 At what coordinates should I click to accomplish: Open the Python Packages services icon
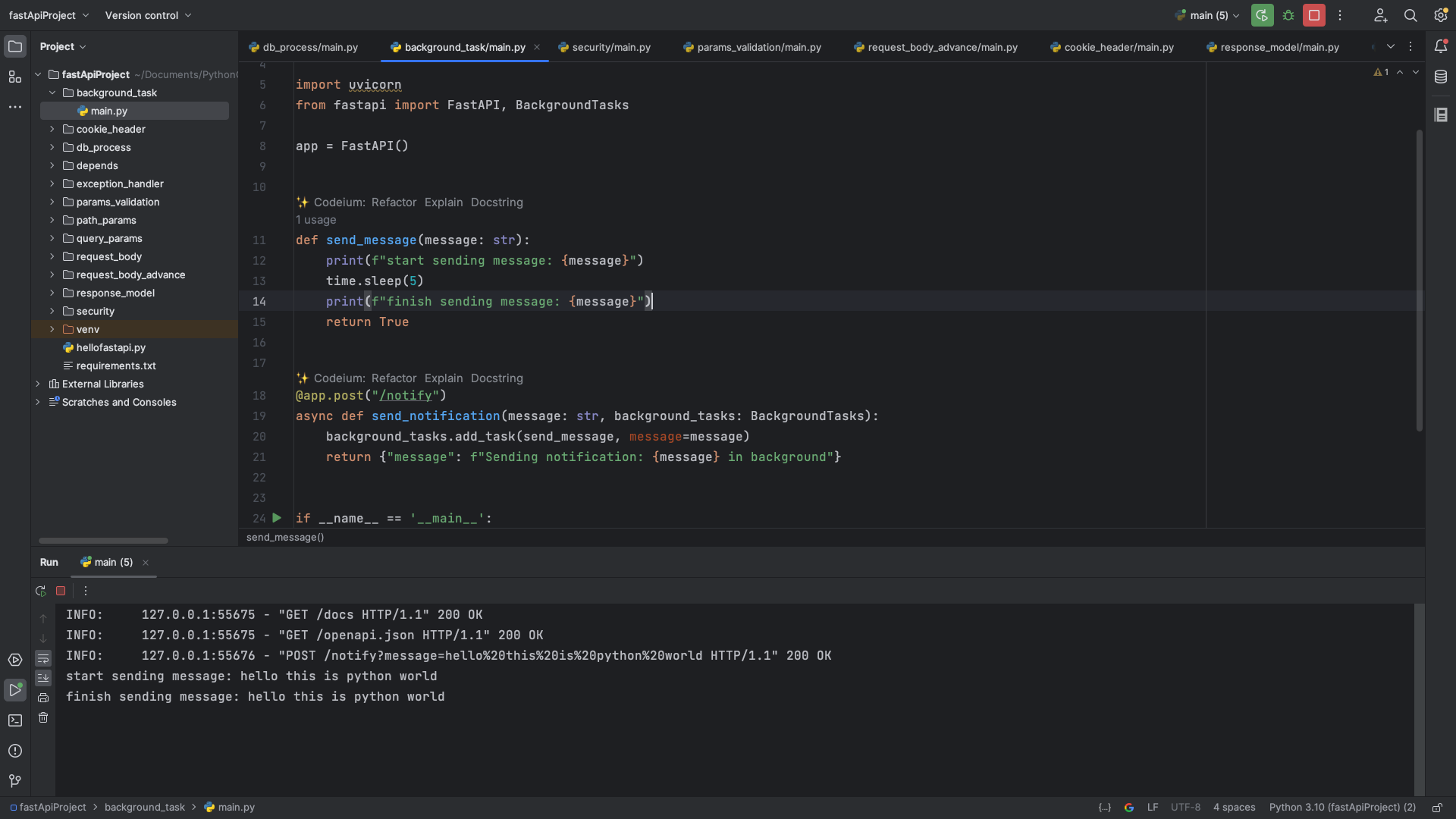click(15, 660)
